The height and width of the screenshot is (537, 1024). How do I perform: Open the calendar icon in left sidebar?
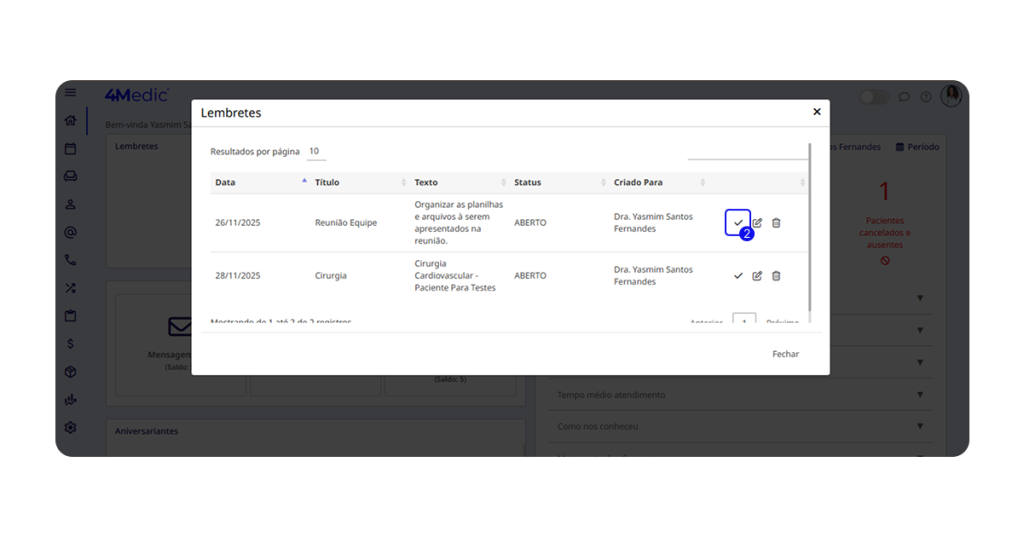(70, 149)
